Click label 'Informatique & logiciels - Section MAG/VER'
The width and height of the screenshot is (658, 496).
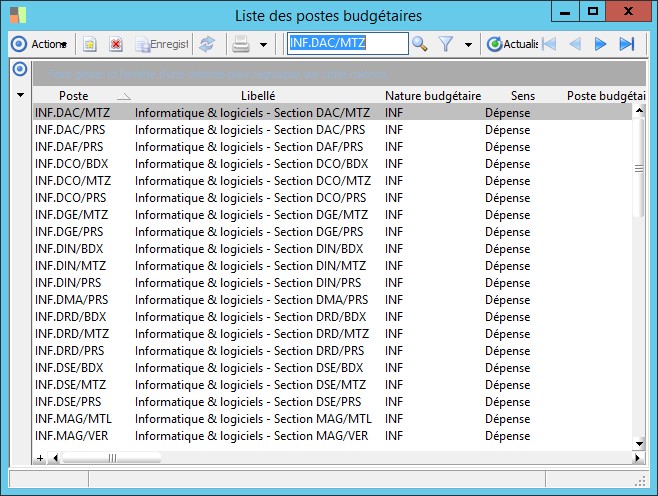click(x=251, y=436)
